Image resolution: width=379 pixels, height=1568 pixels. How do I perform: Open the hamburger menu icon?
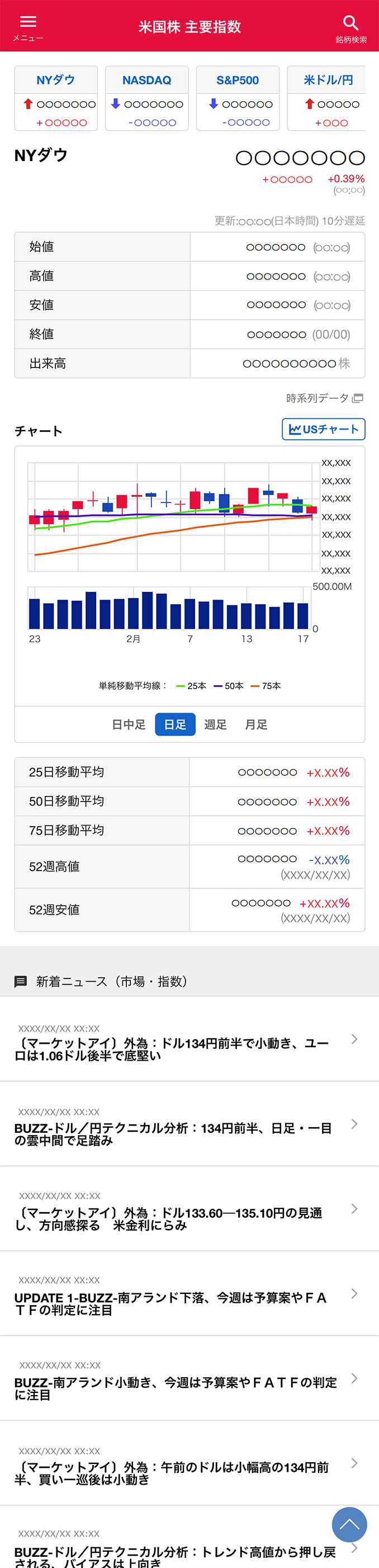click(28, 22)
